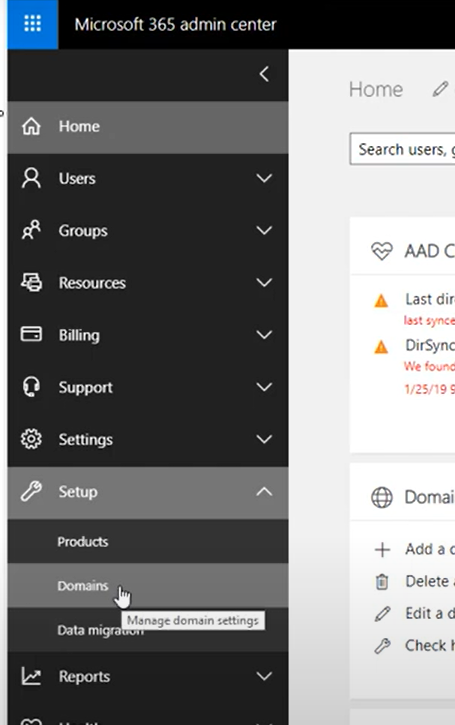This screenshot has width=455, height=725.
Task: Click the Domains card heading
Action: pyautogui.click(x=430, y=498)
